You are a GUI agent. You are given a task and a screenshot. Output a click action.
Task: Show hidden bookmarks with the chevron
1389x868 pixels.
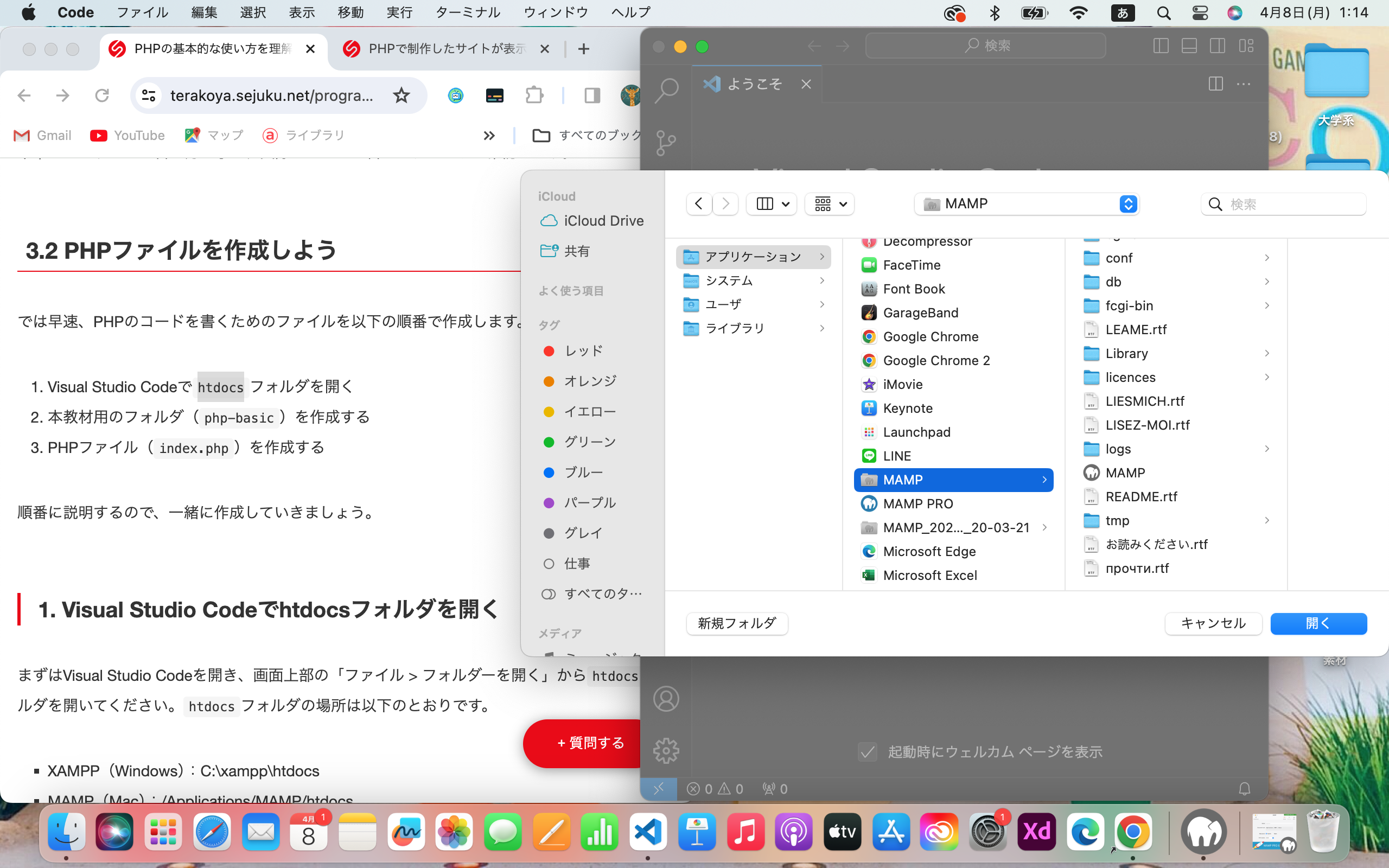pyautogui.click(x=489, y=136)
